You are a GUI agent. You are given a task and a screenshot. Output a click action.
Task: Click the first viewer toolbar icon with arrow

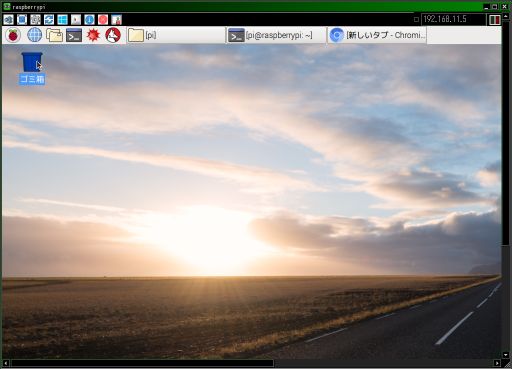coord(9,20)
